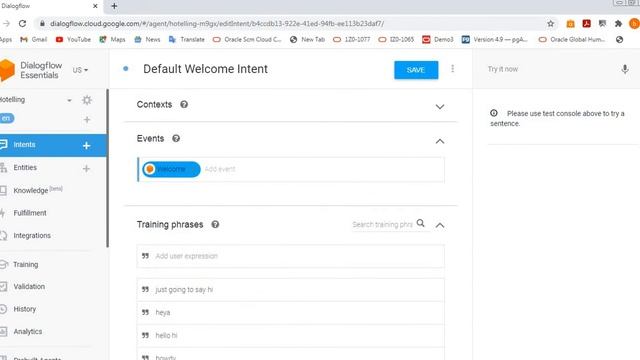The height and width of the screenshot is (360, 640).
Task: Open agent settings gear icon
Action: (x=87, y=100)
